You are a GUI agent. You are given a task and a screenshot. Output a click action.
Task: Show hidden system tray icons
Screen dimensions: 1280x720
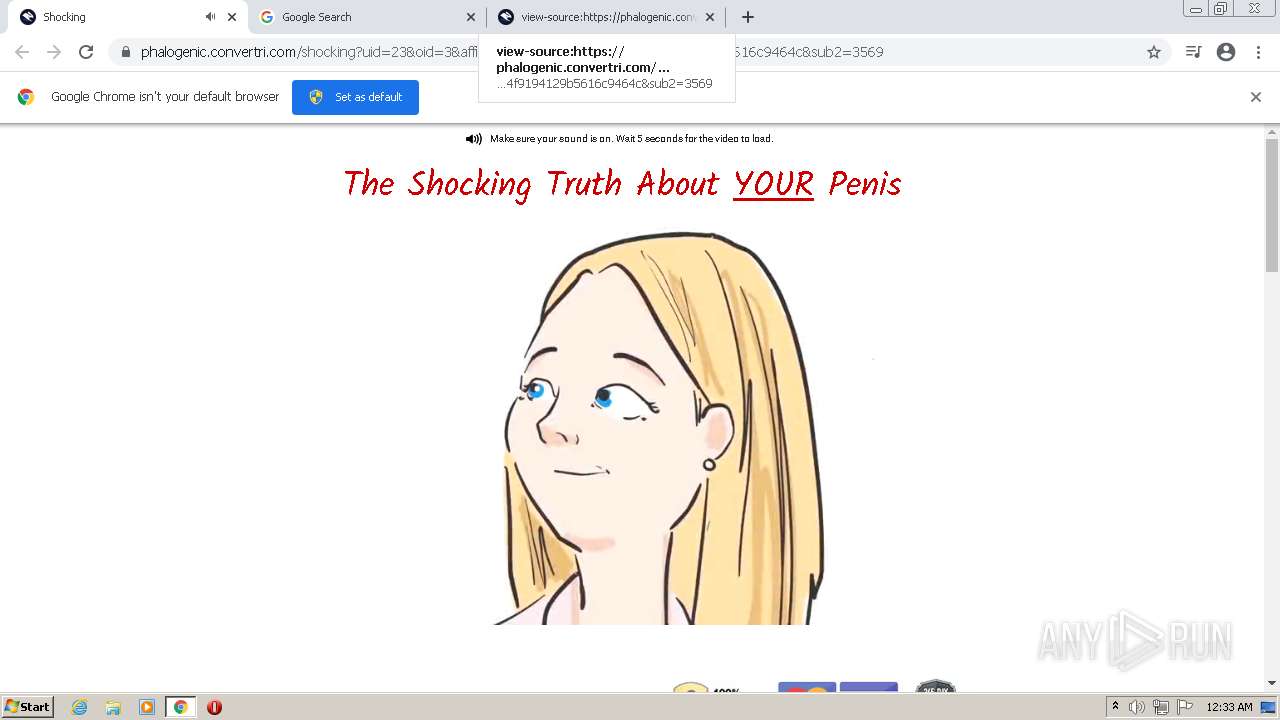pyautogui.click(x=1116, y=707)
